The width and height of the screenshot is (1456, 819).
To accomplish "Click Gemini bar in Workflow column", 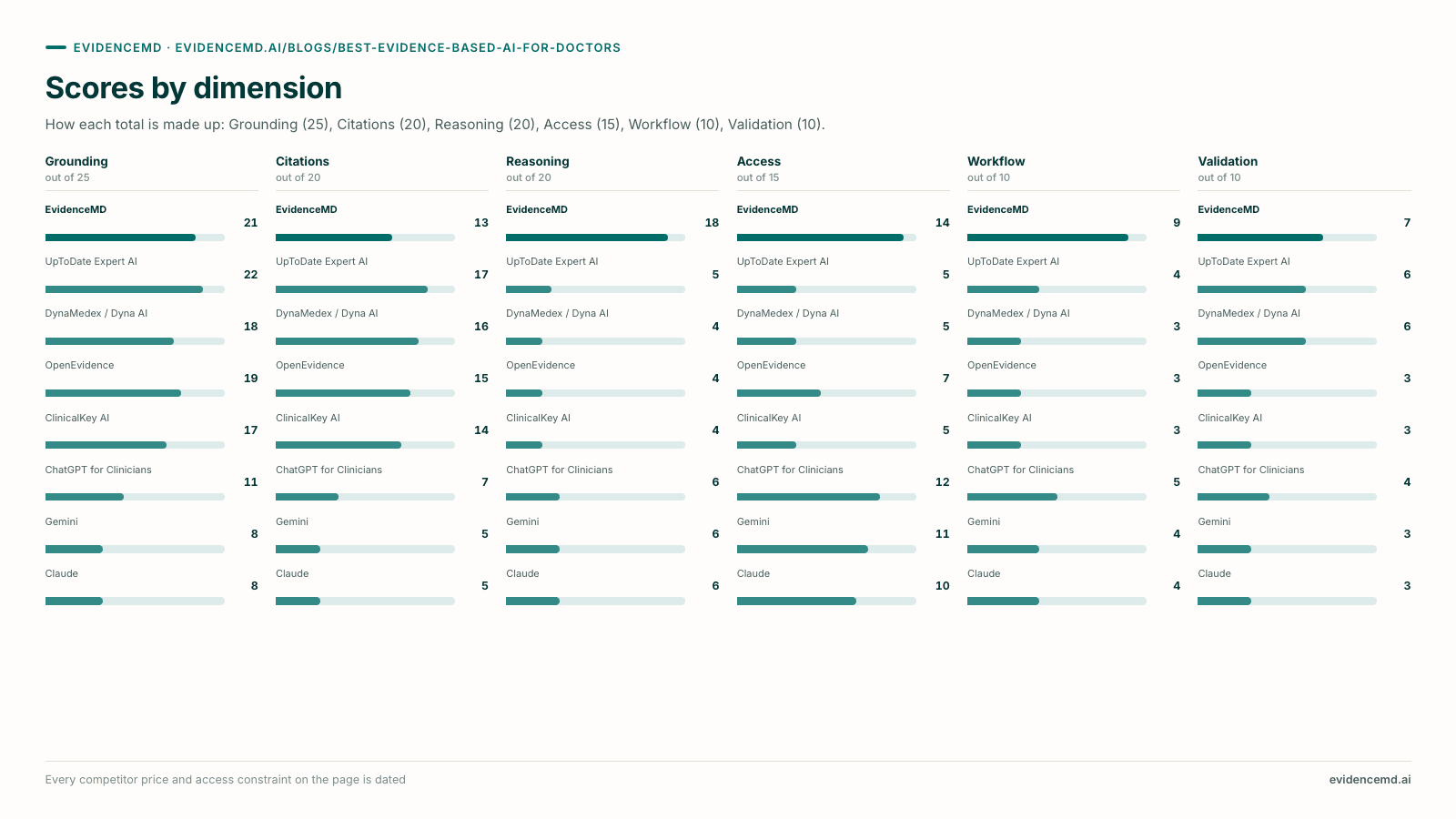I will [1057, 549].
